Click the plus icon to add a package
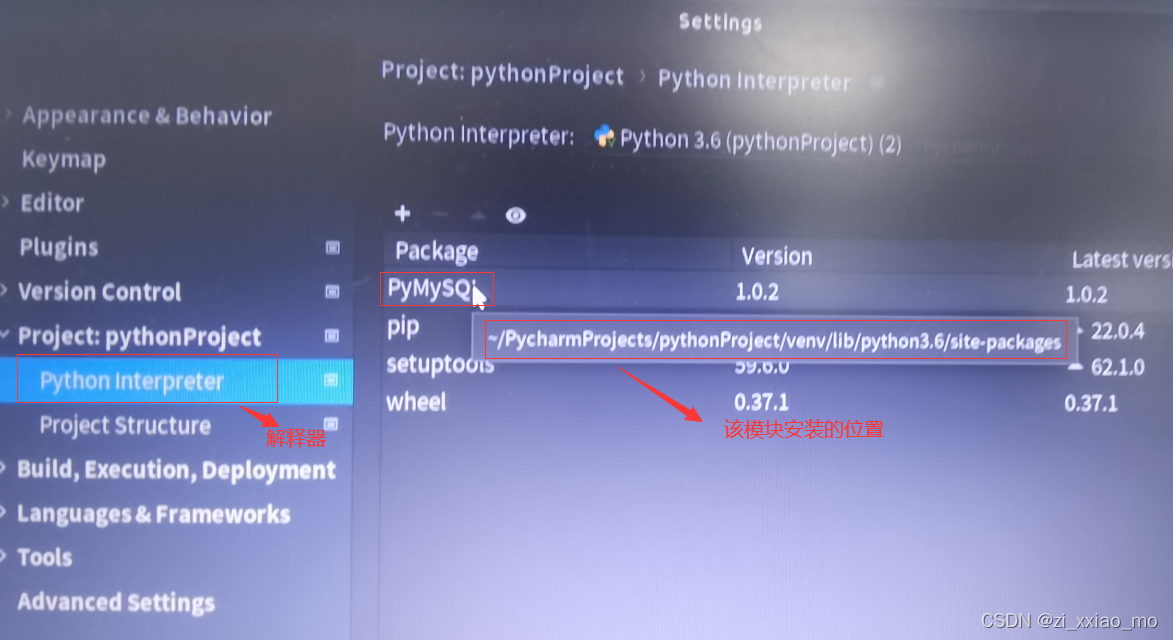 coord(402,214)
